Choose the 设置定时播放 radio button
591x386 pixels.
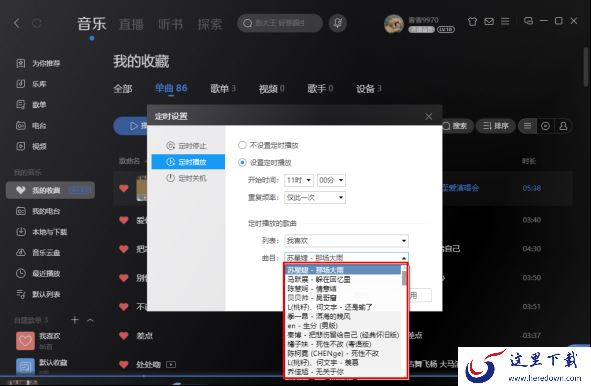click(242, 162)
